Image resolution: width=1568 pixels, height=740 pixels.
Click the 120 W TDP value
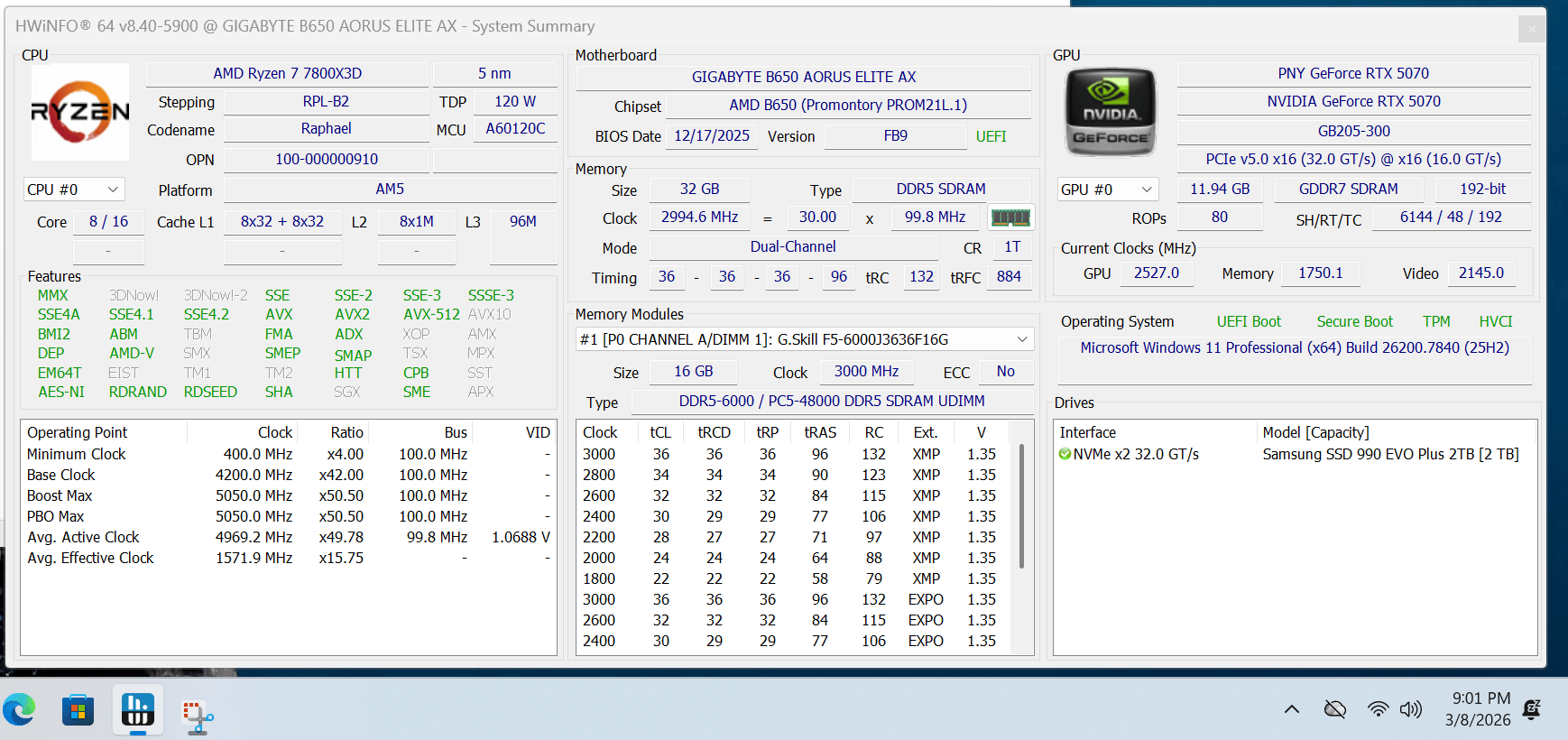click(x=515, y=101)
